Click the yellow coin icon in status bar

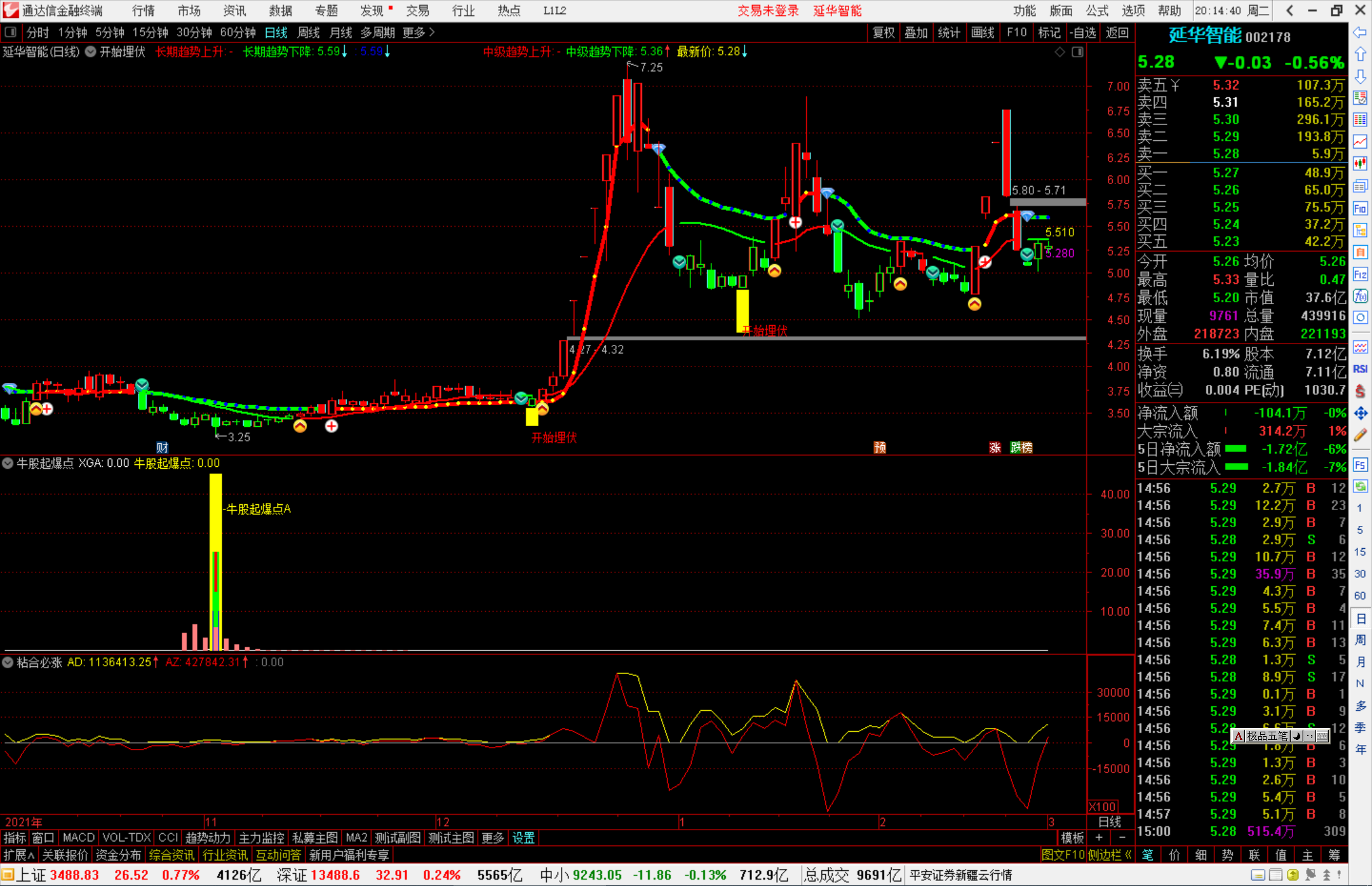[1293, 875]
